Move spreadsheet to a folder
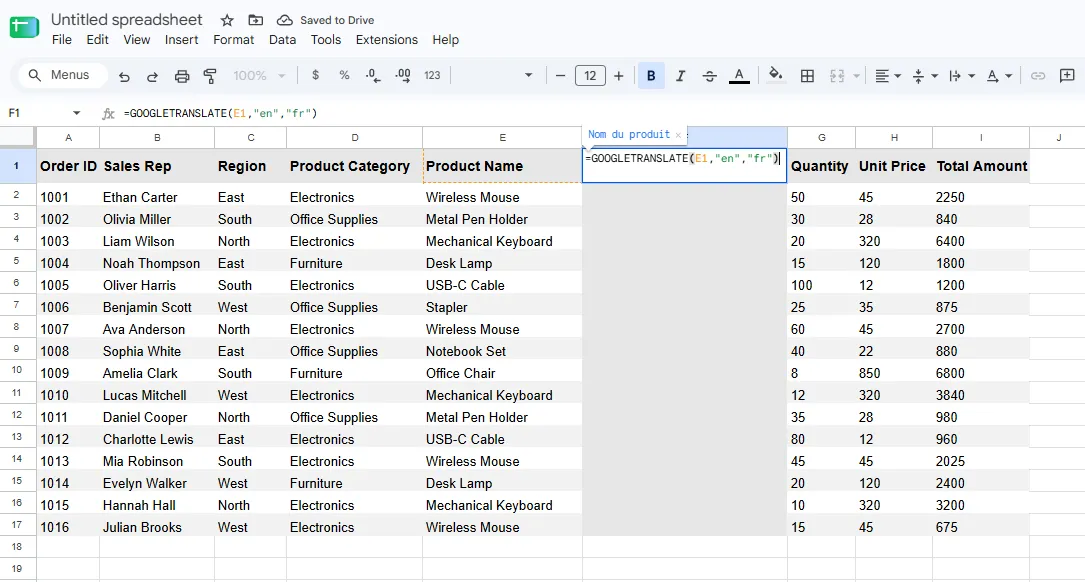The width and height of the screenshot is (1085, 582). 255,20
